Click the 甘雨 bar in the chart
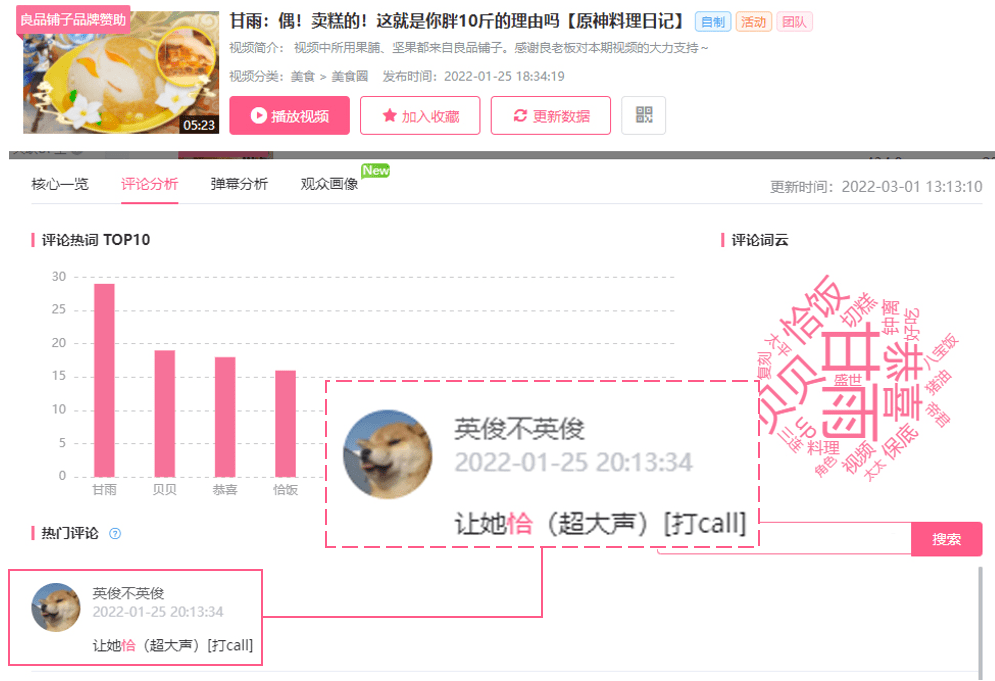This screenshot has width=995, height=681. pos(104,380)
